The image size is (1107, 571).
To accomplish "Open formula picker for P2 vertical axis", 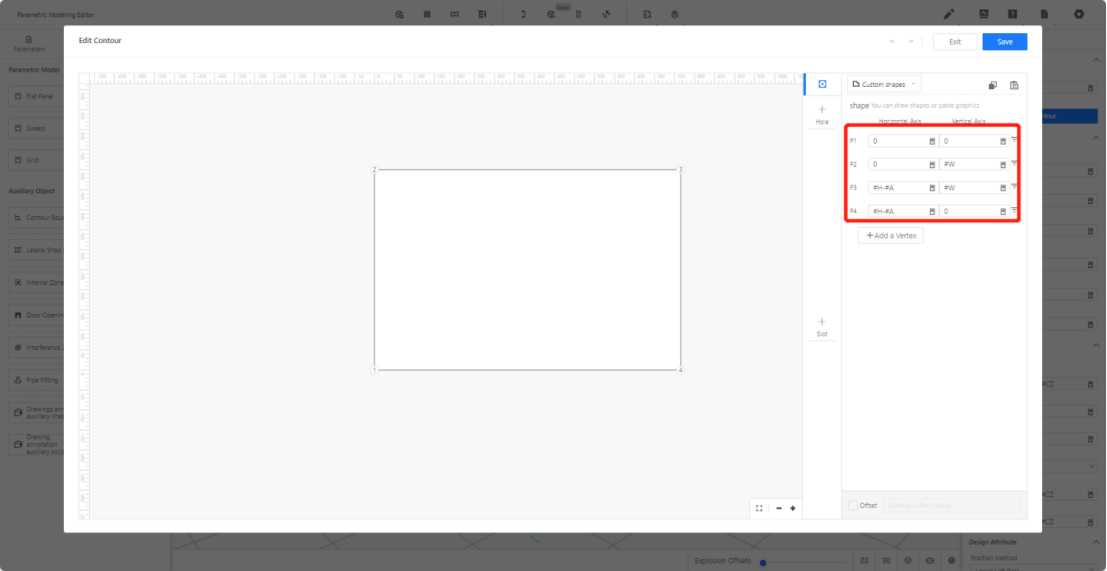I will click(1003, 164).
